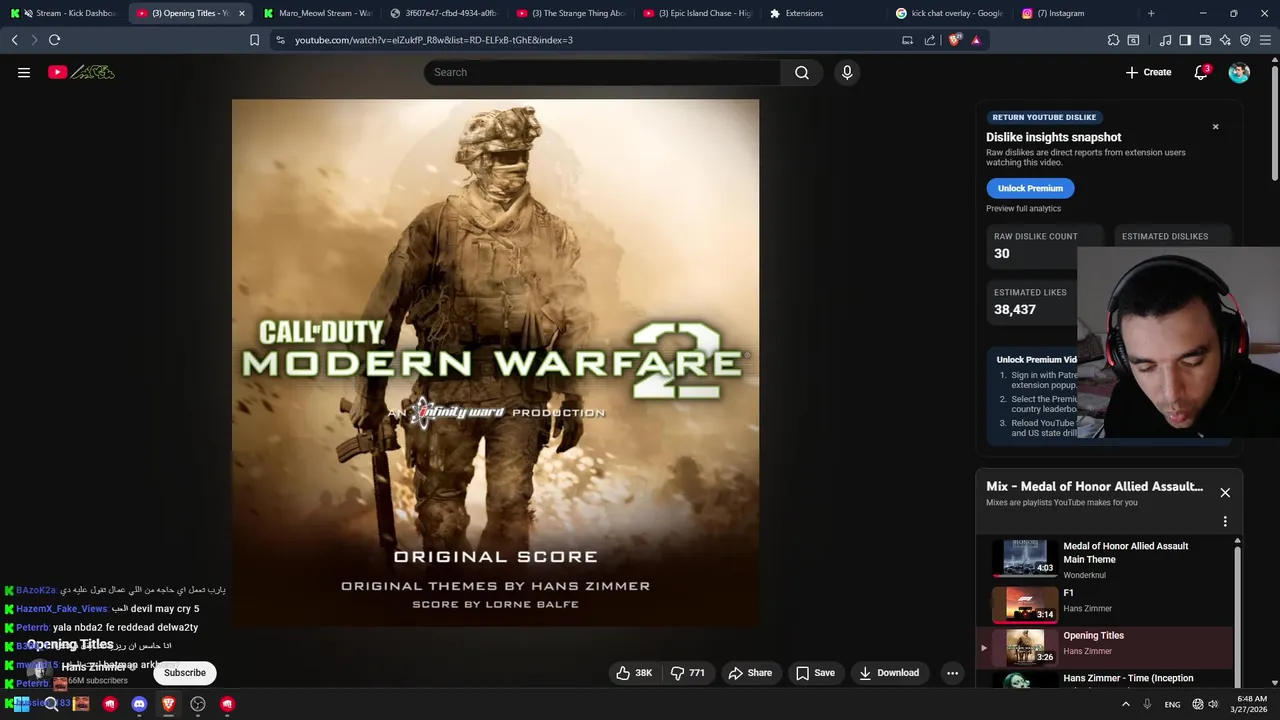
Task: Focus the YouTube search field
Action: (602, 72)
